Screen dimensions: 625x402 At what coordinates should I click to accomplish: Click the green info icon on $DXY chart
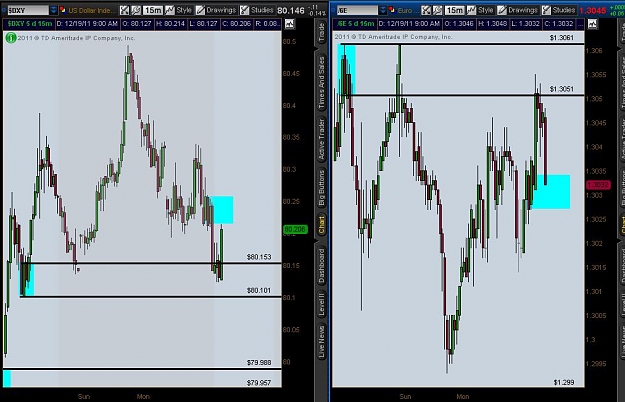coord(11,38)
